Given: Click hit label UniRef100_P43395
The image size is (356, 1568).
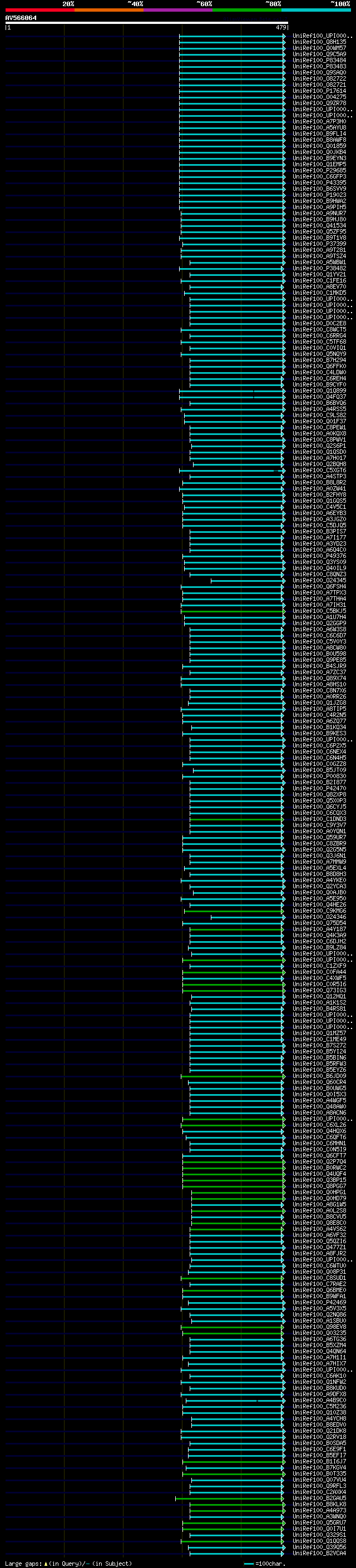Looking at the screenshot, I should click(319, 182).
